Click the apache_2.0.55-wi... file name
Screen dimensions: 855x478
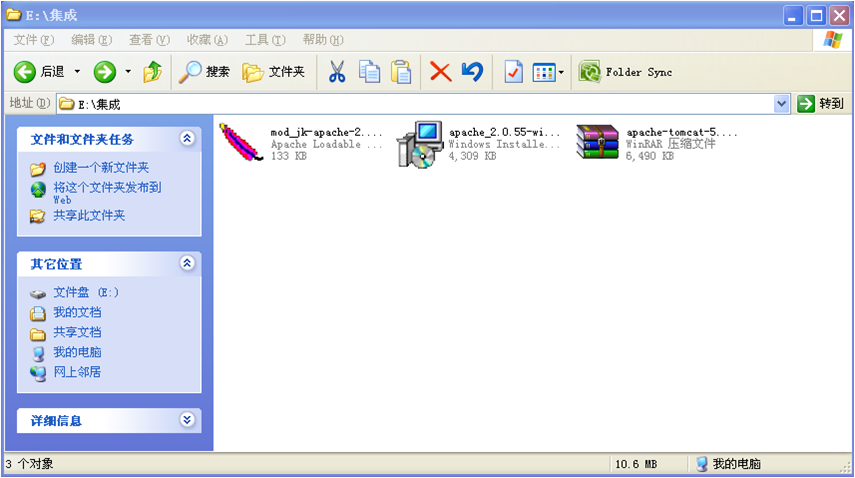504,132
